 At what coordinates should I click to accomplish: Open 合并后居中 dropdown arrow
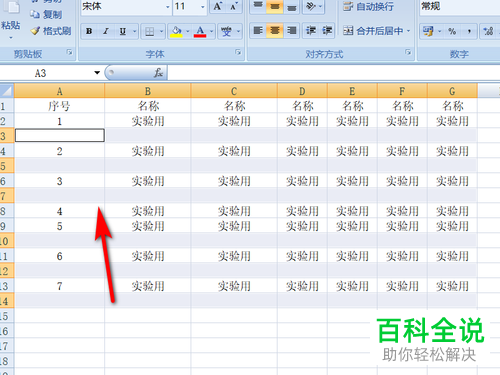click(x=408, y=31)
